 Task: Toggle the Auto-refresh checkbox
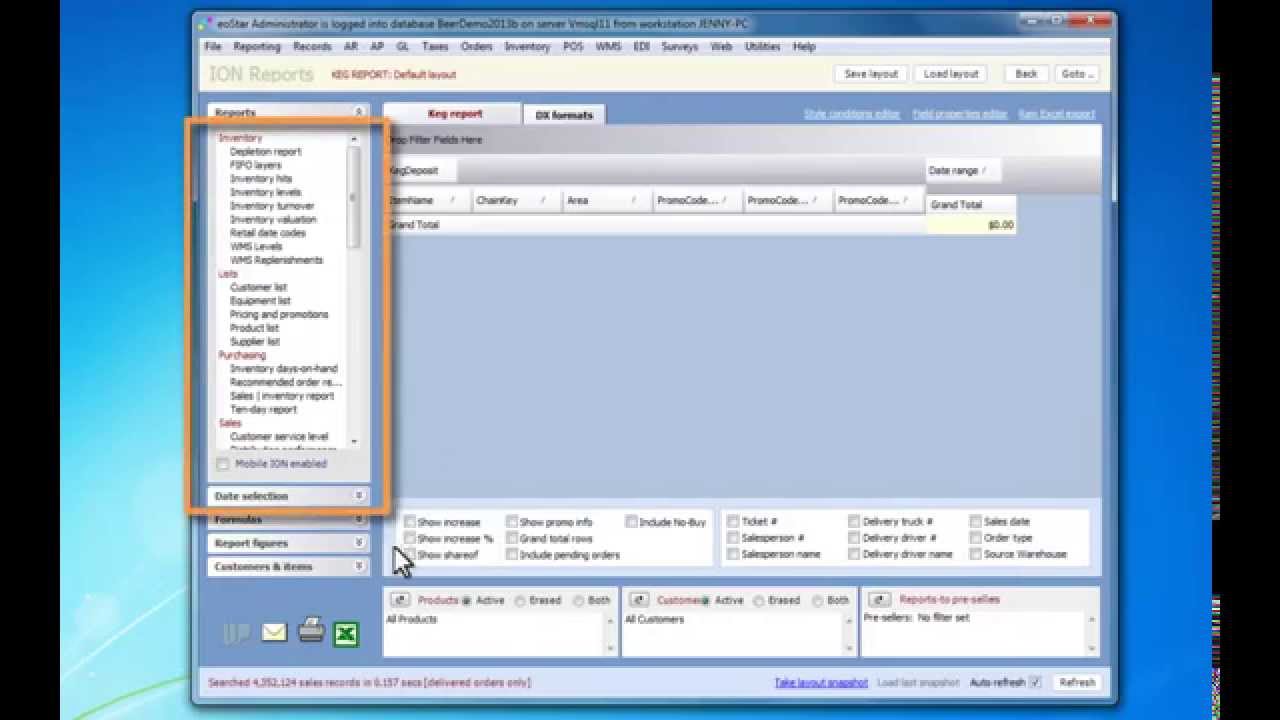click(x=1035, y=682)
